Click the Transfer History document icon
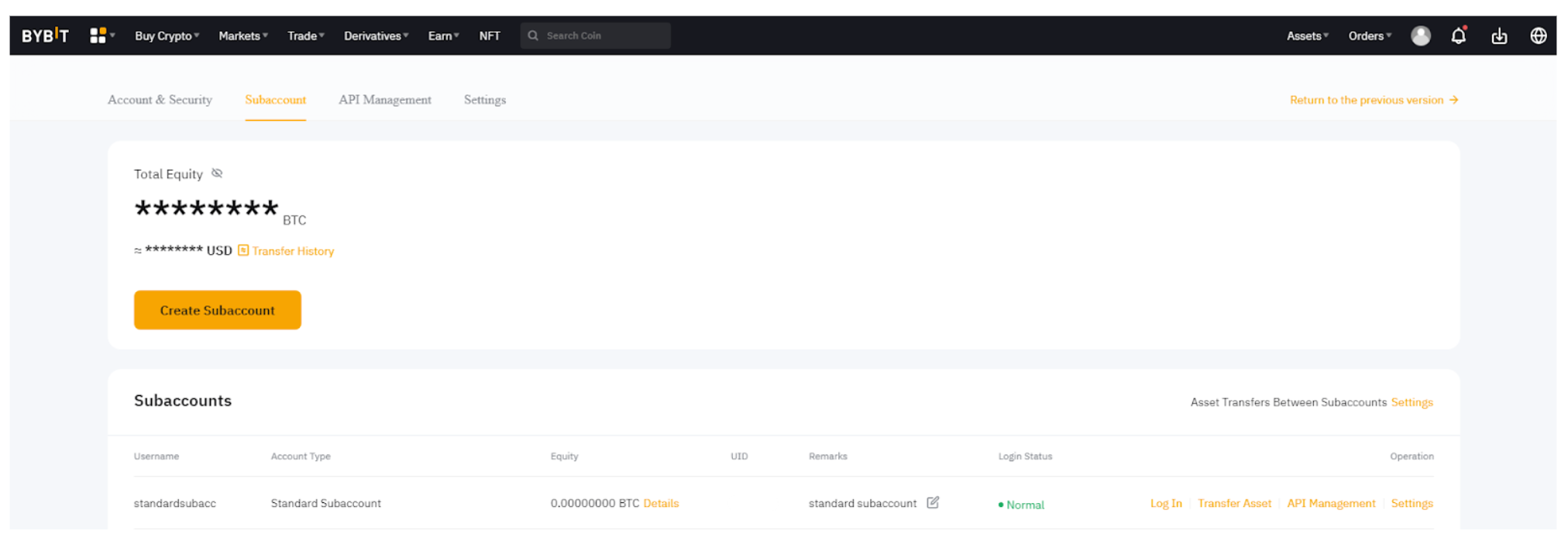The height and width of the screenshot is (541, 1568). (243, 250)
